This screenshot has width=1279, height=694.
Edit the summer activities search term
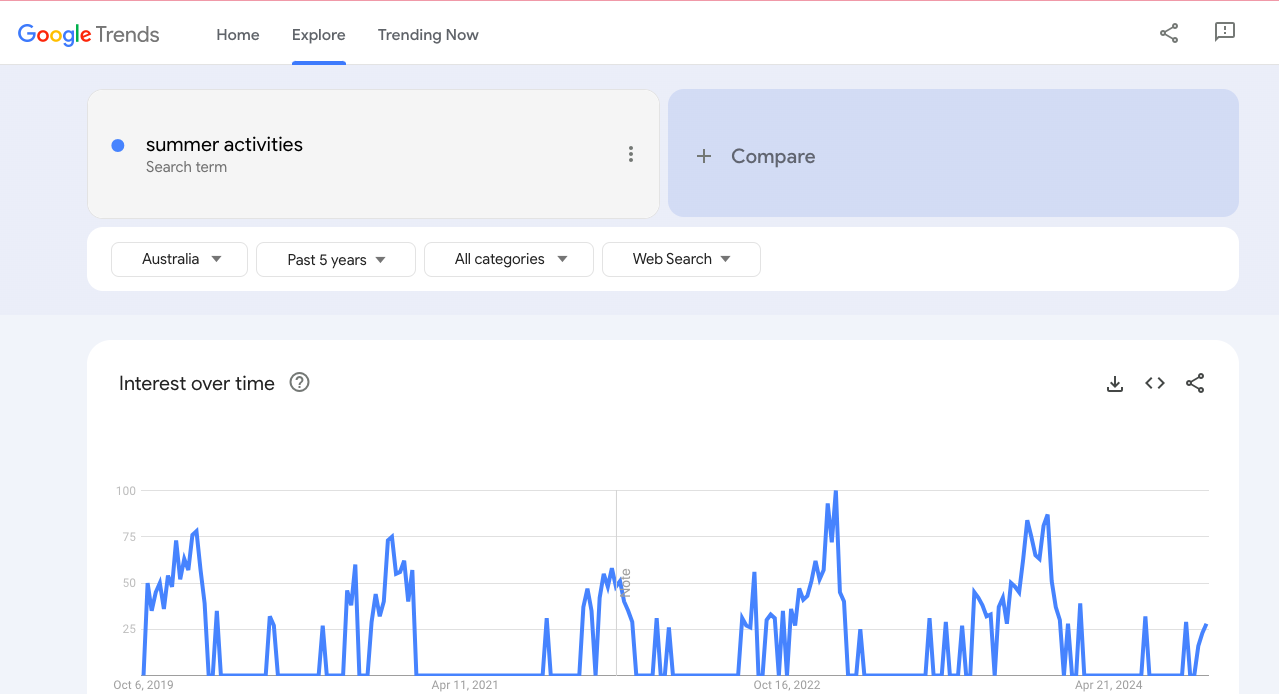[224, 145]
